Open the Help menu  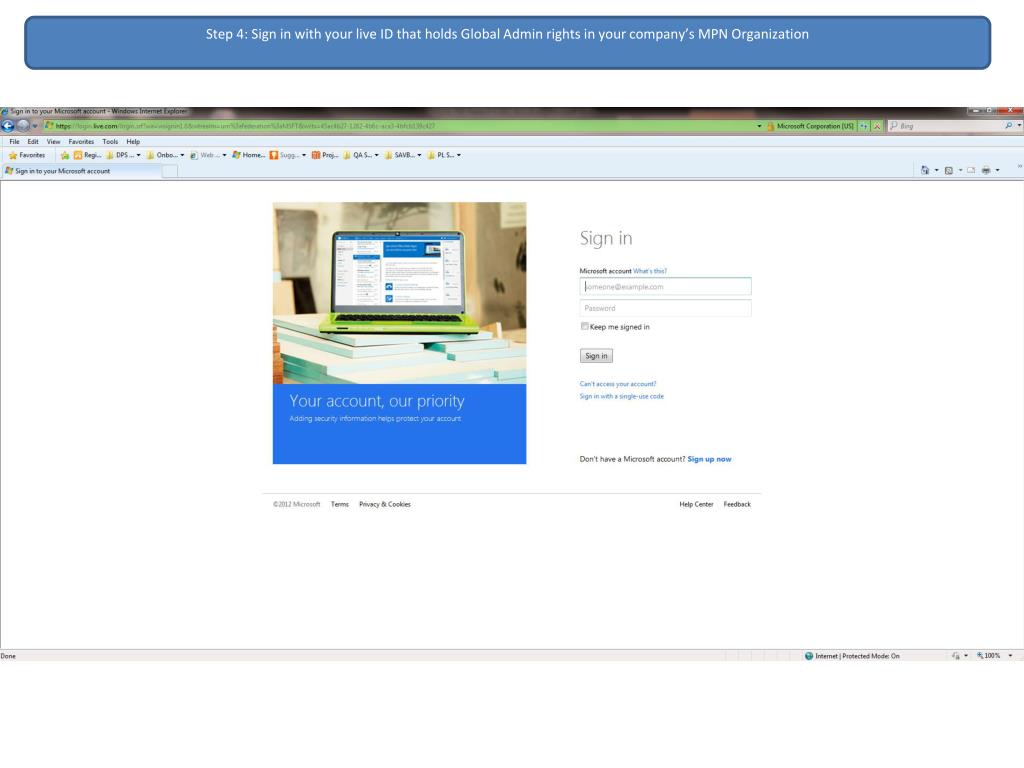[x=133, y=141]
